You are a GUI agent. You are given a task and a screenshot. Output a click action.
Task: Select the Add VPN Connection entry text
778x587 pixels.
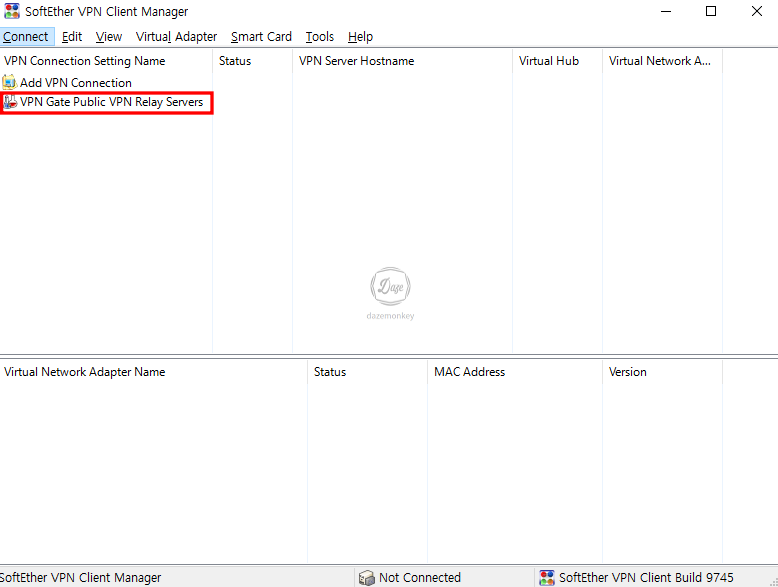(x=75, y=82)
